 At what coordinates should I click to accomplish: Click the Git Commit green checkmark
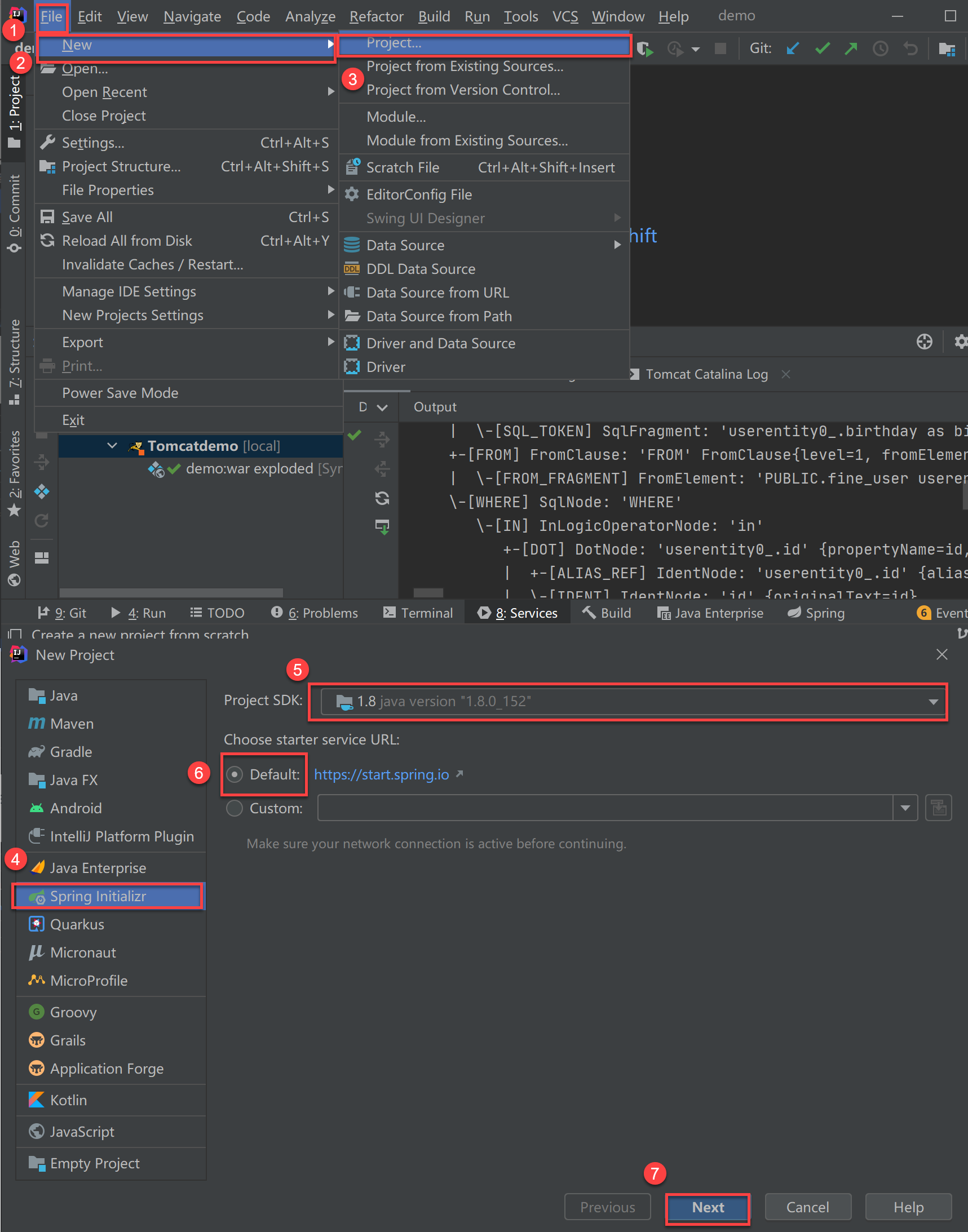823,48
